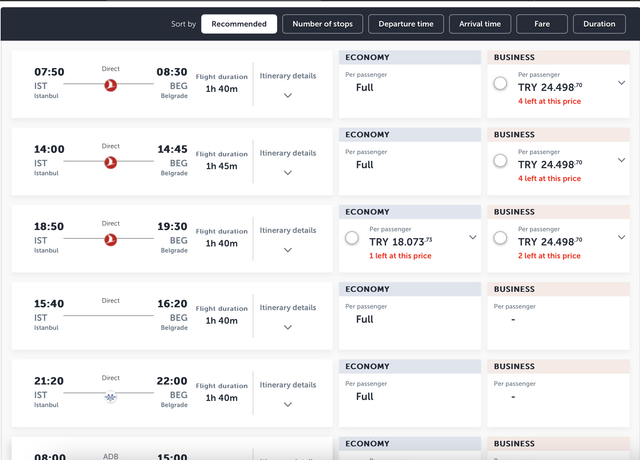The width and height of the screenshot is (640, 460).
Task: Select Business fare for 14:00 flight
Action: pos(500,160)
